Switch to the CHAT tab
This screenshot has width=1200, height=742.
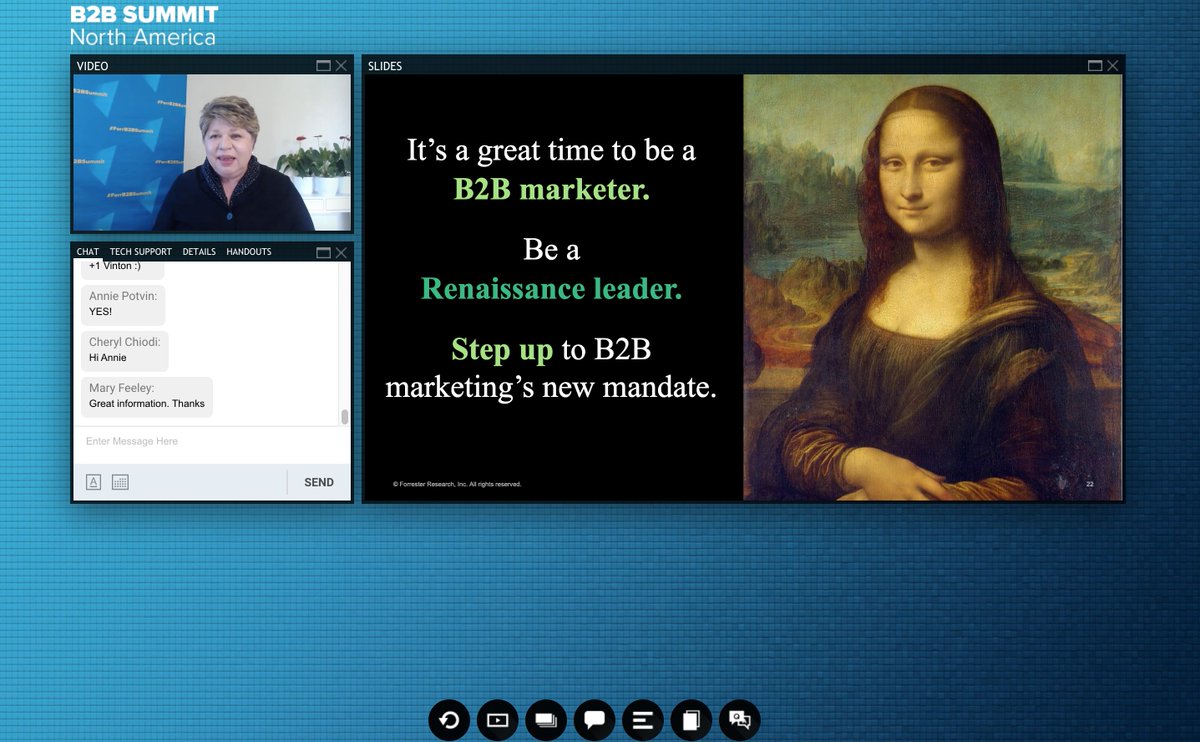[88, 252]
